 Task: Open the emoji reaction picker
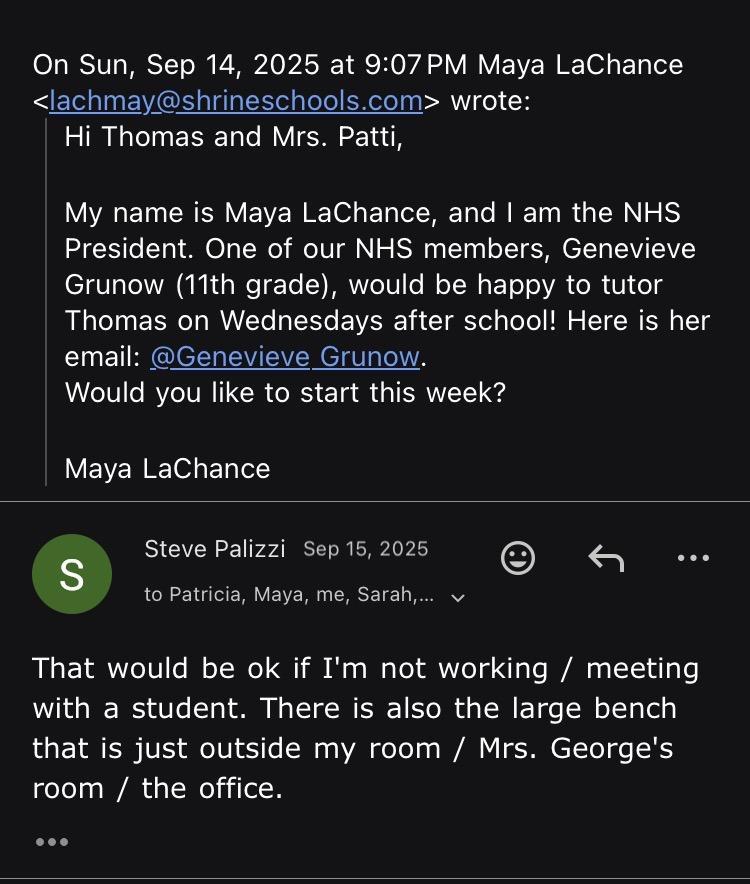coord(517,559)
